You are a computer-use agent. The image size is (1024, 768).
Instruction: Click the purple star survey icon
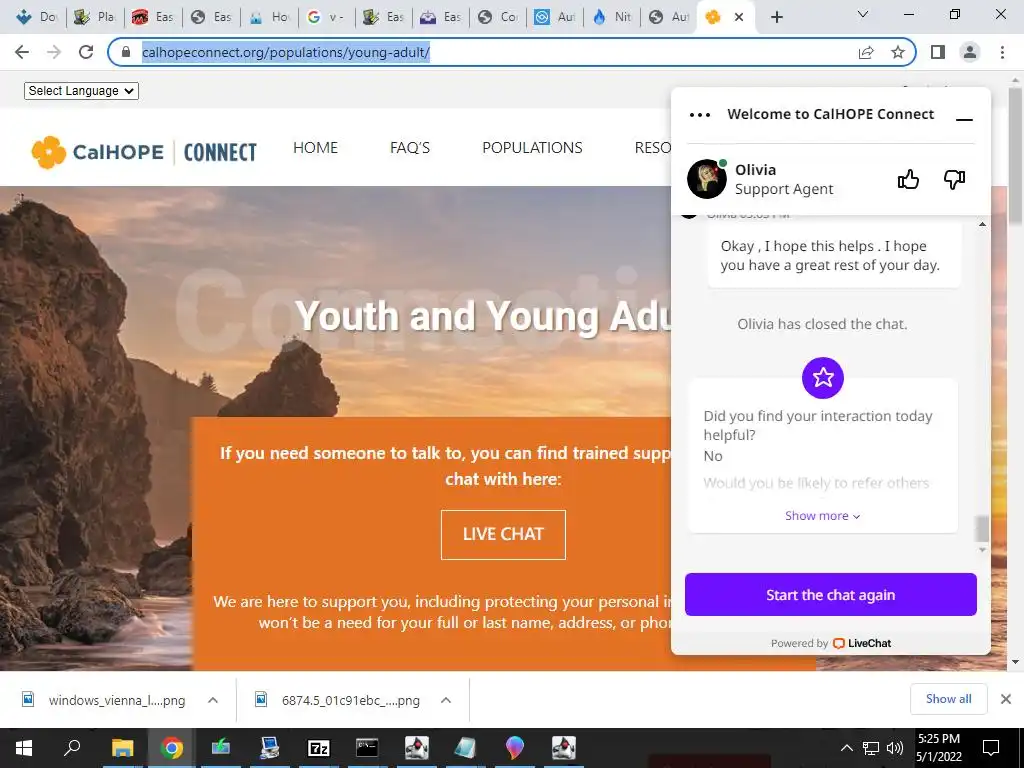pyautogui.click(x=822, y=377)
